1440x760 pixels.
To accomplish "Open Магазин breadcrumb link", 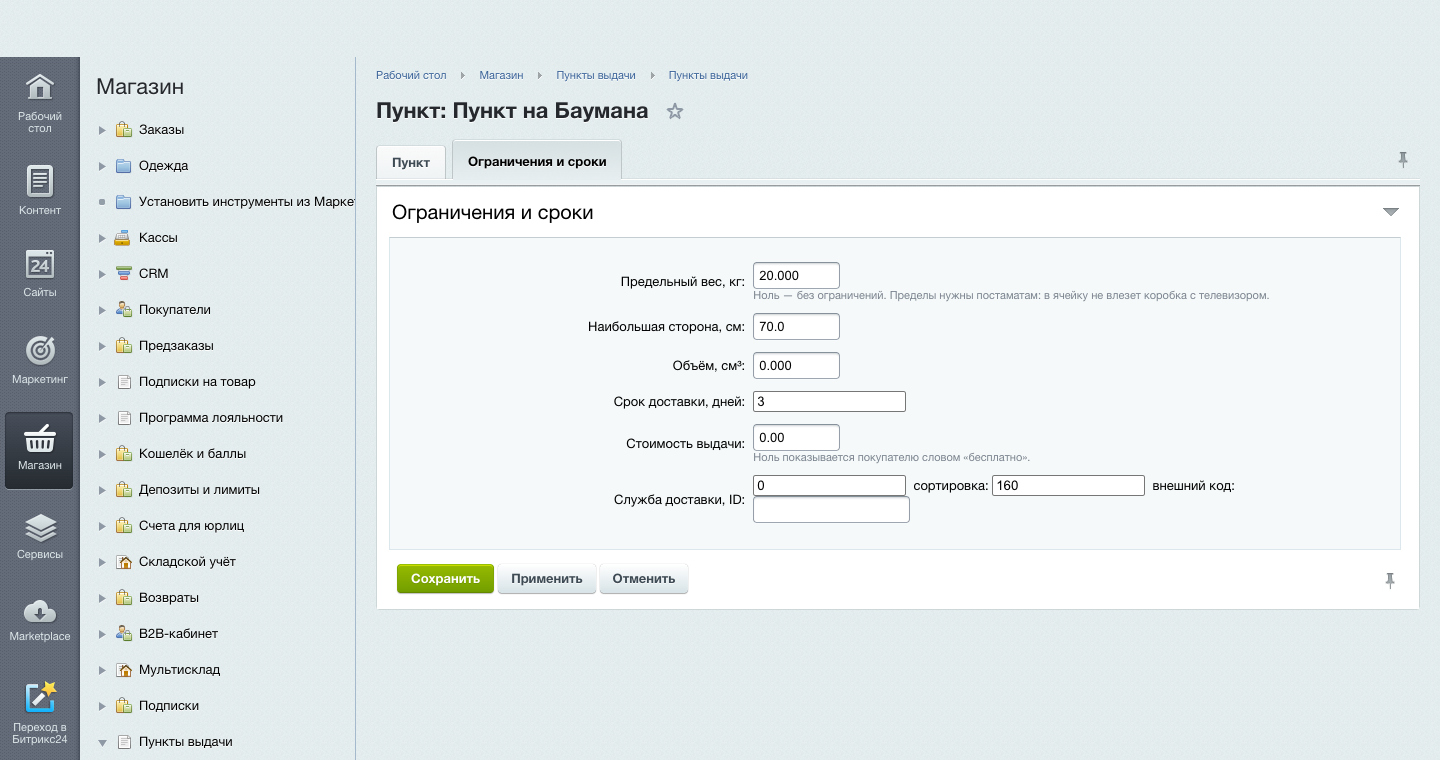I will pyautogui.click(x=501, y=75).
